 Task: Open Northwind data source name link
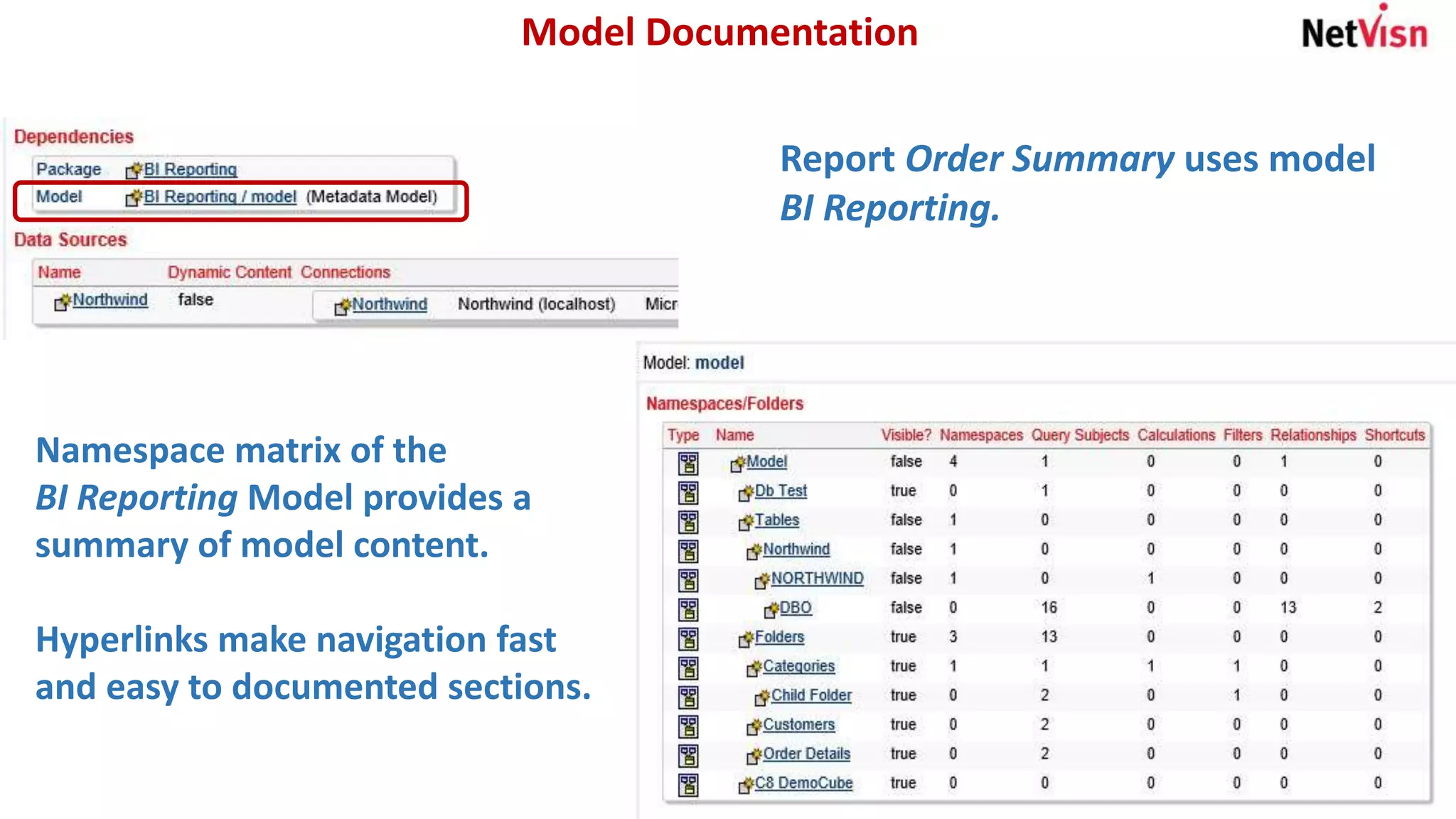pyautogui.click(x=109, y=300)
